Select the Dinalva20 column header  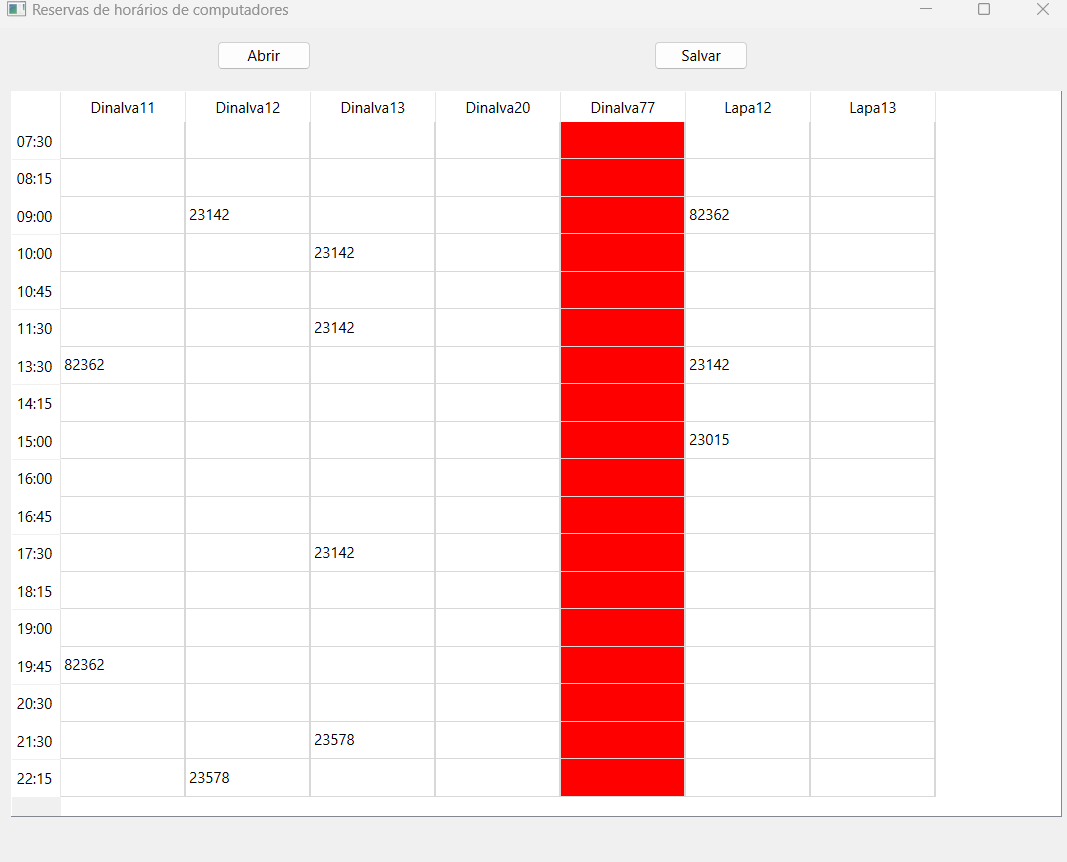tap(497, 107)
